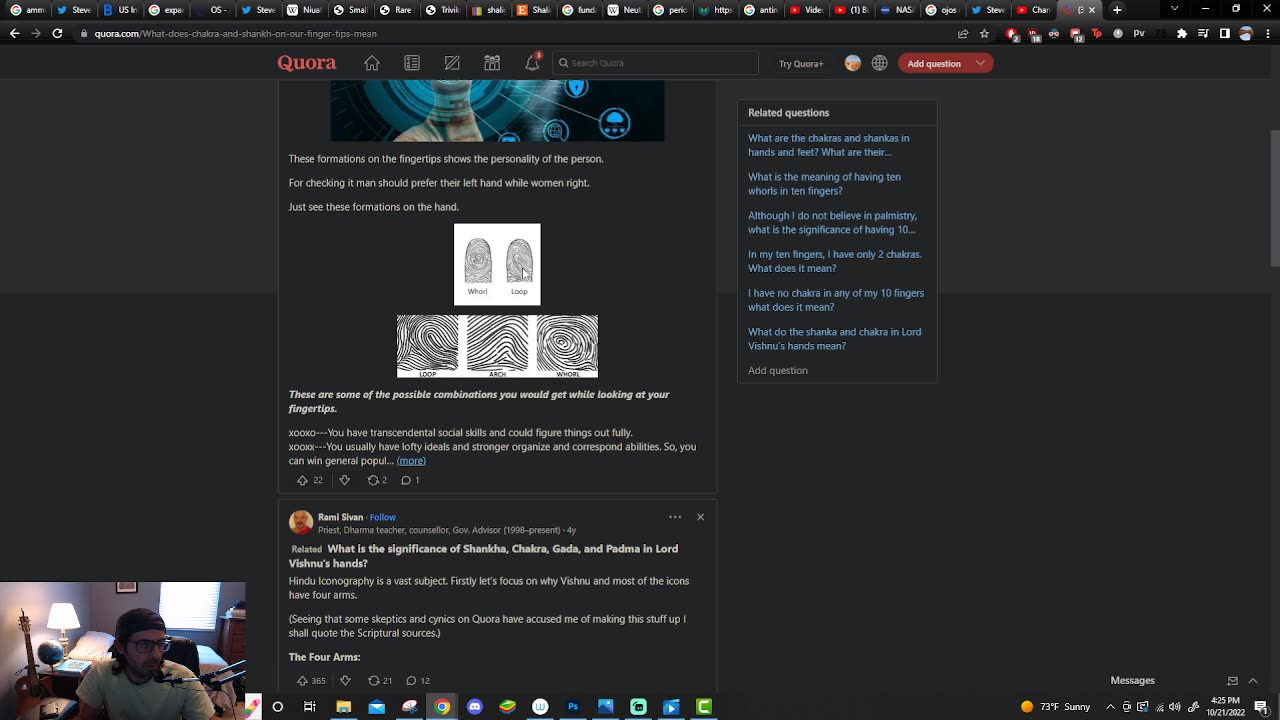This screenshot has width=1280, height=720.
Task: Open Rami Sivan's profile picture
Action: [301, 522]
